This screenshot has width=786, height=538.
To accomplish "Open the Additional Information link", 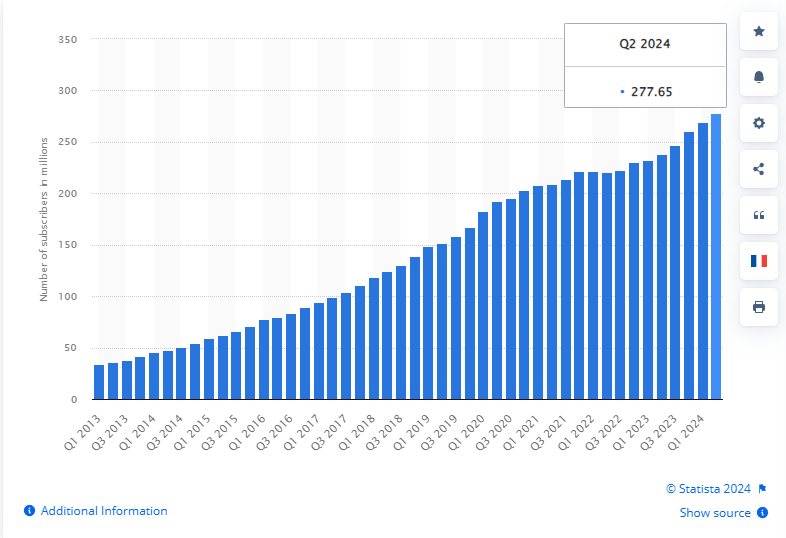I will click(104, 511).
